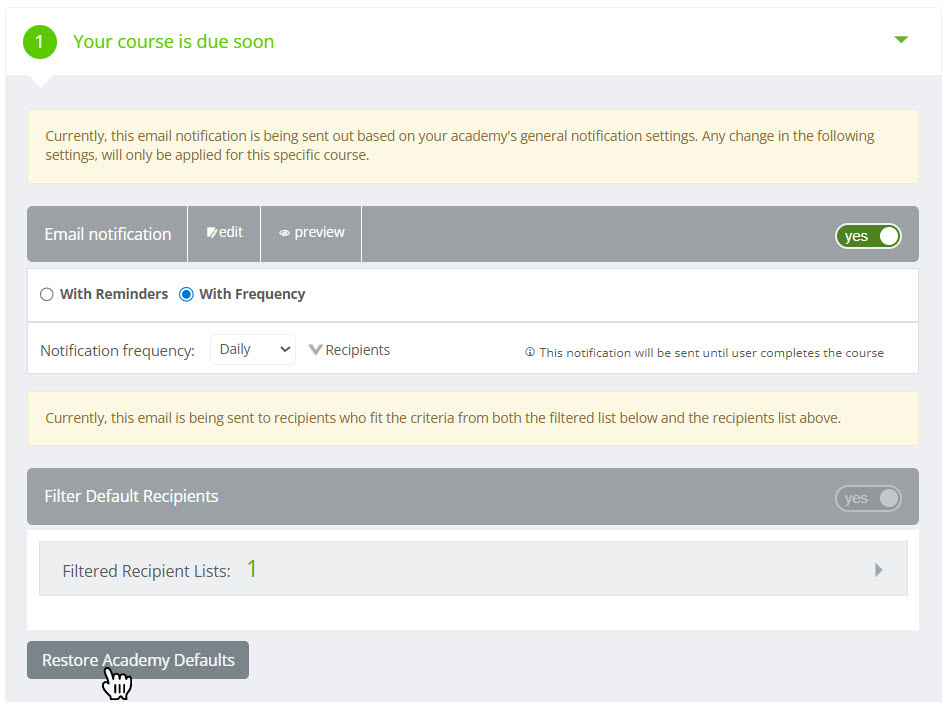Open the email notification edit button
The height and width of the screenshot is (705, 942).
click(x=224, y=233)
